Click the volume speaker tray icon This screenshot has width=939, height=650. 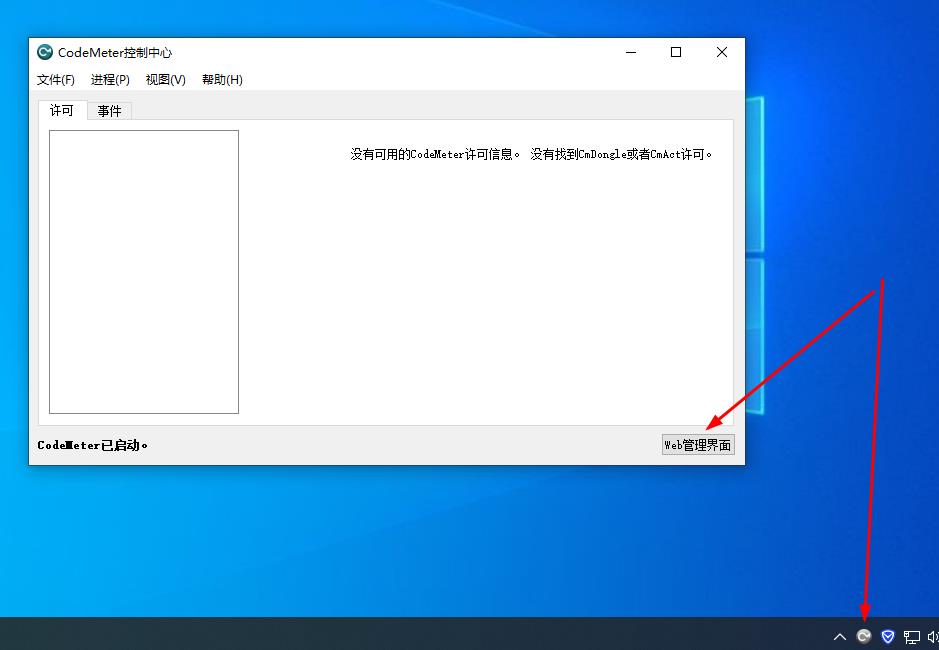point(933,636)
